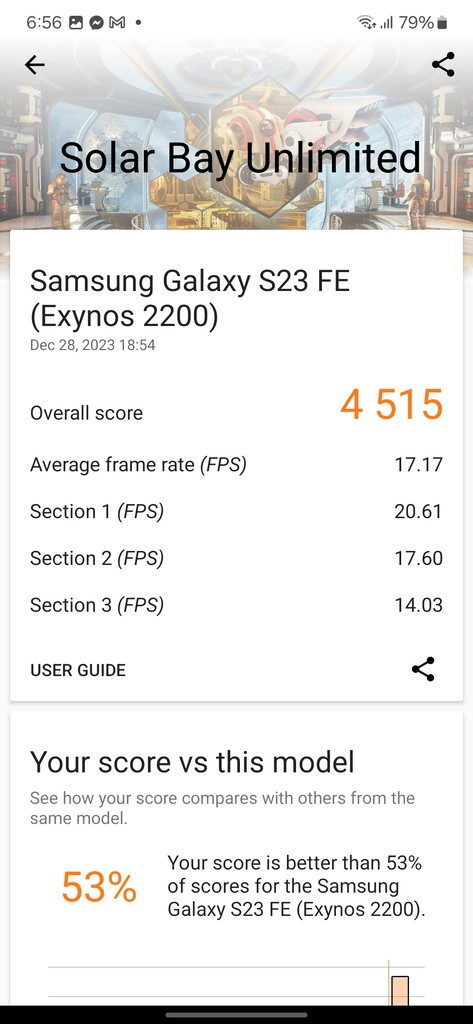Tap the back arrow icon
473x1024 pixels.
[x=35, y=65]
